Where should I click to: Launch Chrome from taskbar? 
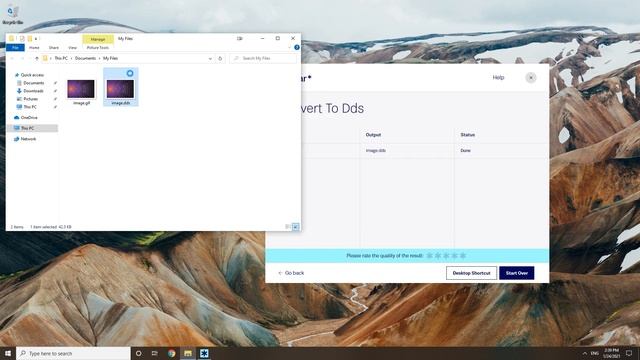coord(171,353)
